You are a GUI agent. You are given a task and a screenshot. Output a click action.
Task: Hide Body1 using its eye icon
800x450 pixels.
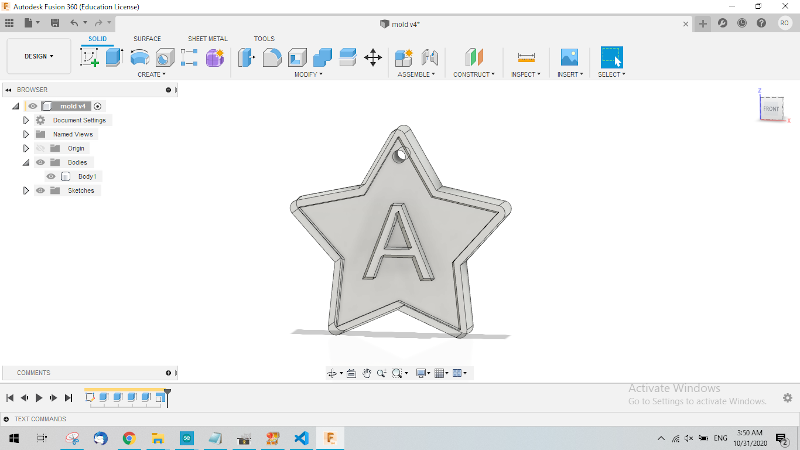(51, 177)
